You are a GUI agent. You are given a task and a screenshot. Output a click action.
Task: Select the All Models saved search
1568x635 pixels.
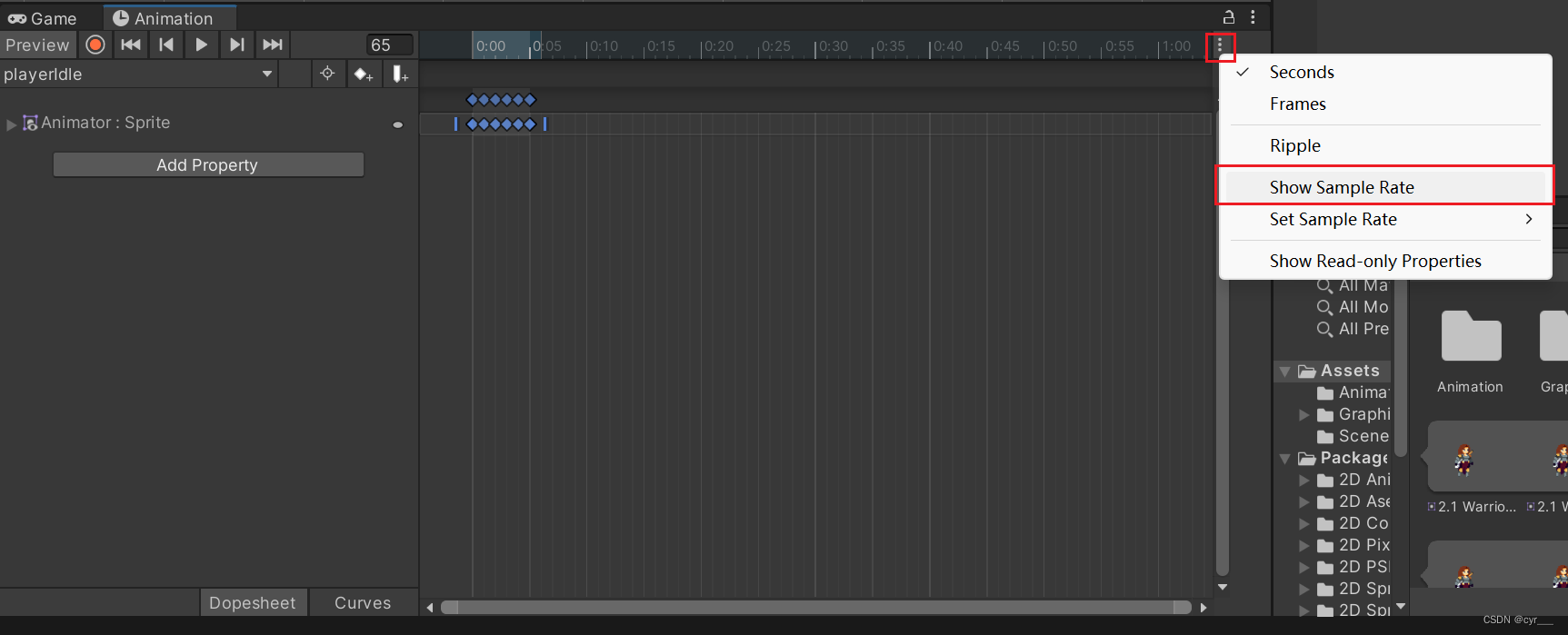coord(1353,307)
